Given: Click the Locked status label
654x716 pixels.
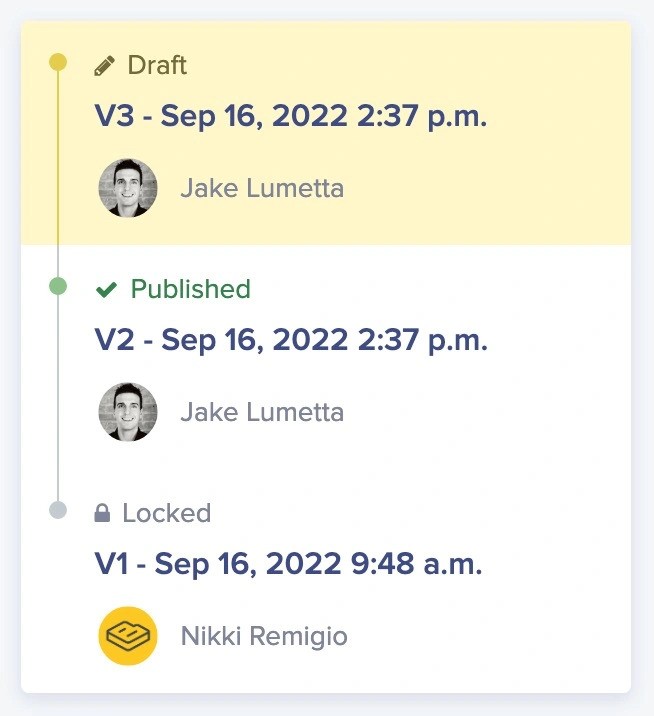Looking at the screenshot, I should tap(166, 514).
